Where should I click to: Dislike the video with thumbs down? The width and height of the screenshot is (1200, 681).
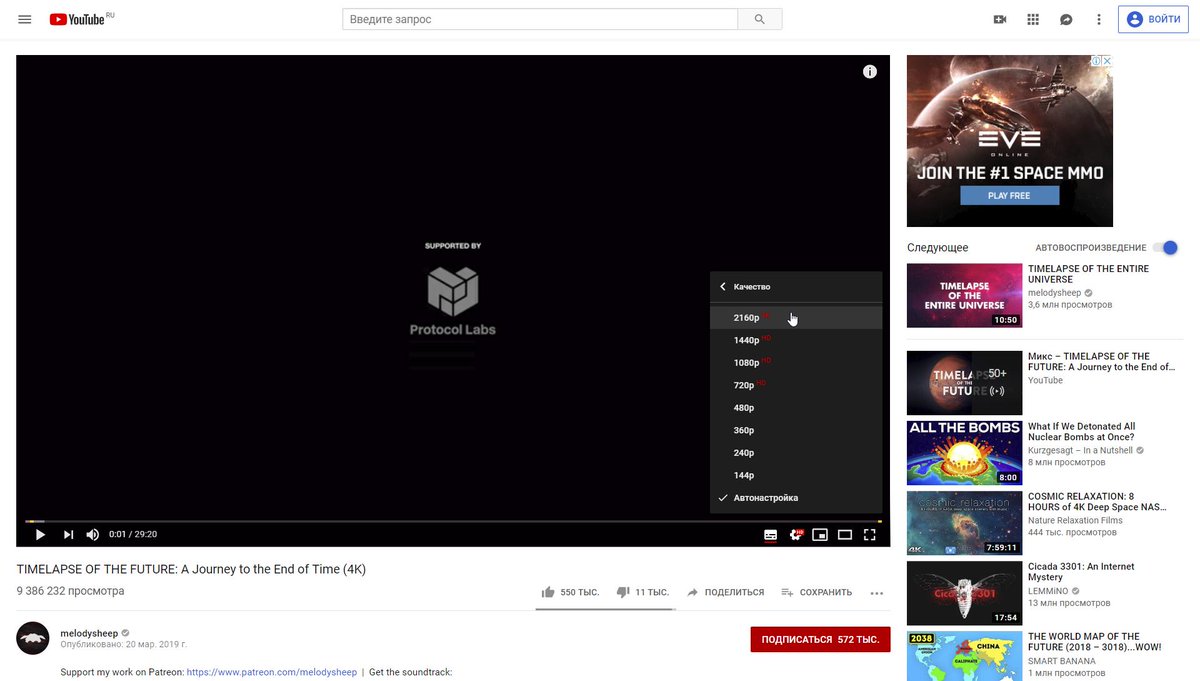pos(642,592)
